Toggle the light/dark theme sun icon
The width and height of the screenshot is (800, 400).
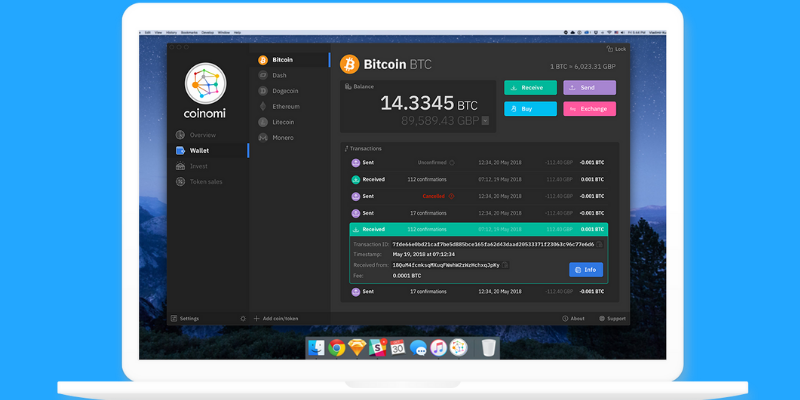[243, 319]
